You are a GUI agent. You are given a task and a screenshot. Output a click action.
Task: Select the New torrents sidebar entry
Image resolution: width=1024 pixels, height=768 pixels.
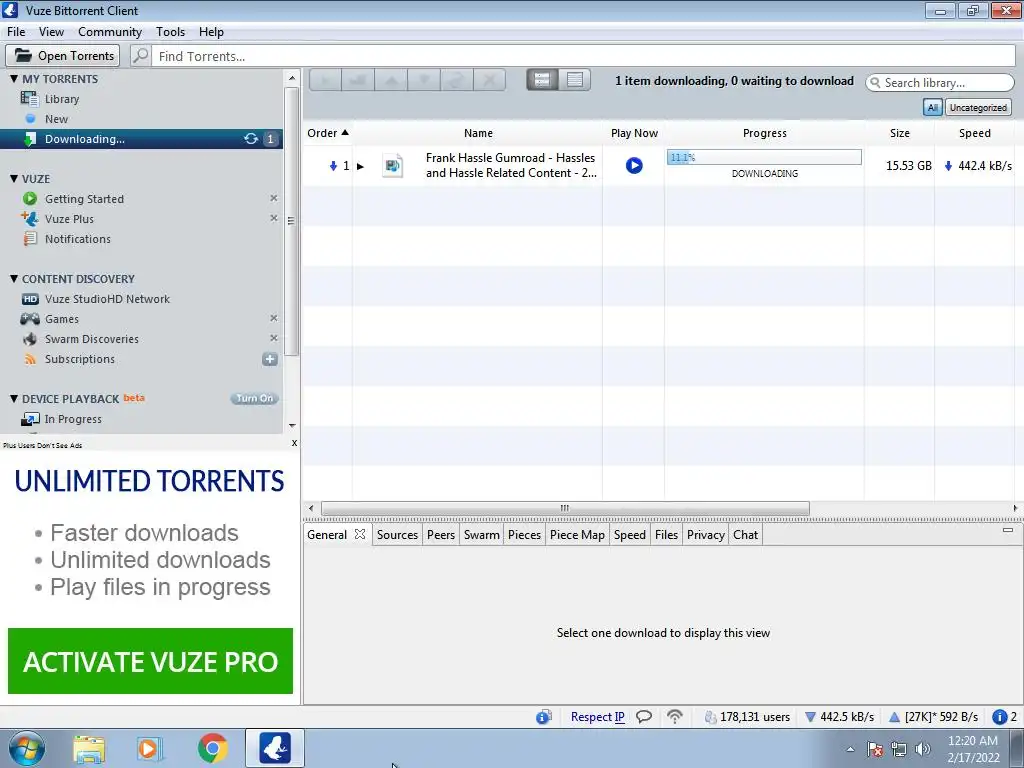pos(56,119)
